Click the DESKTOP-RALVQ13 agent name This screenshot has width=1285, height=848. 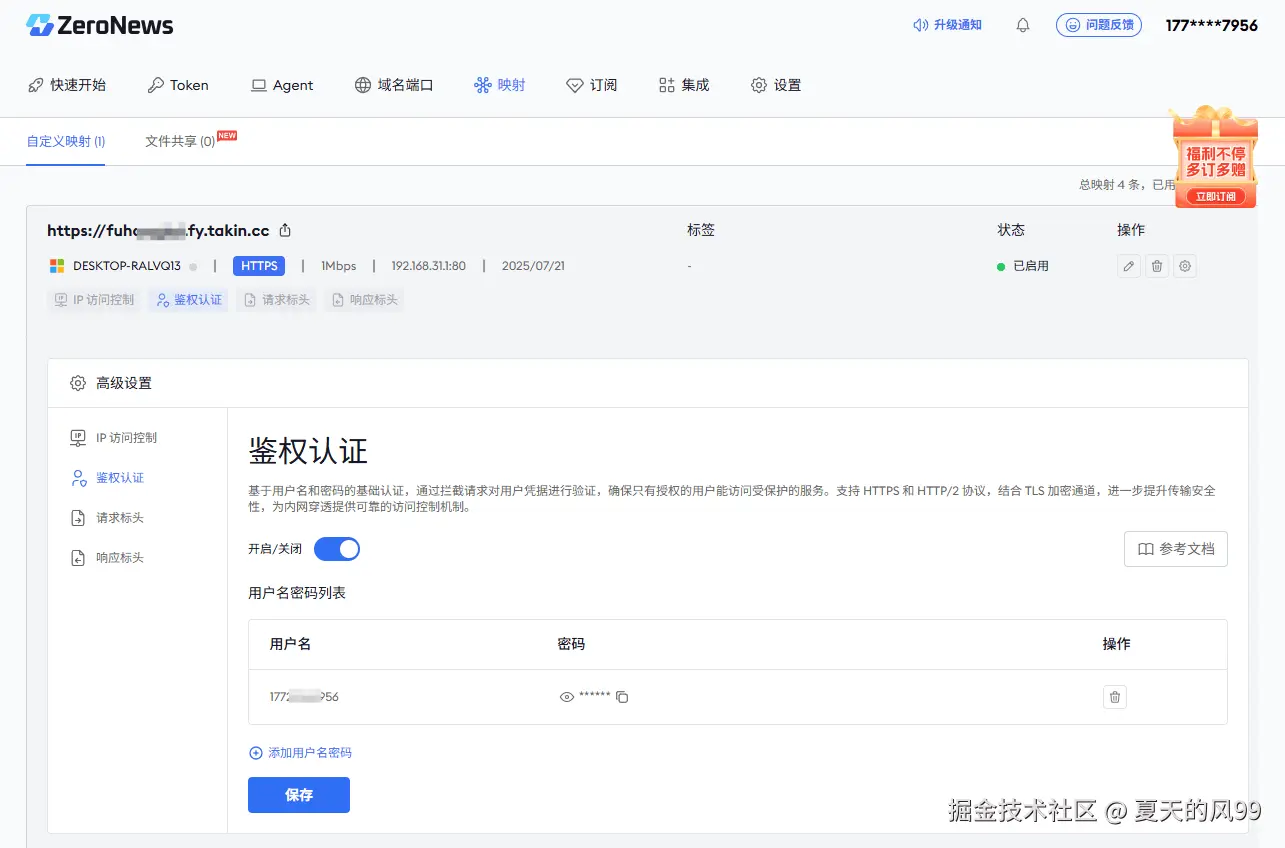(127, 266)
